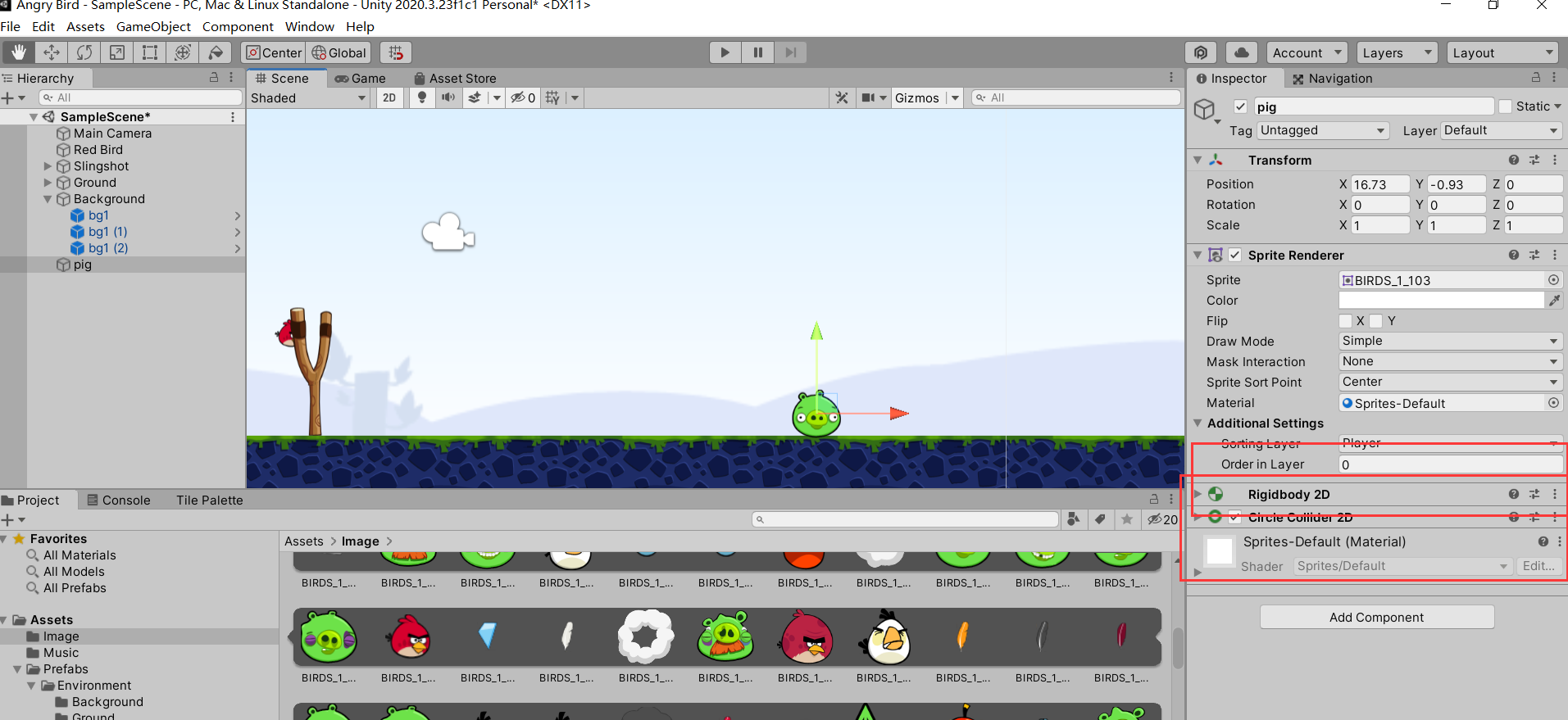Open Mask Interaction dropdown
Viewport: 1568px width, 720px height.
coord(1450,361)
